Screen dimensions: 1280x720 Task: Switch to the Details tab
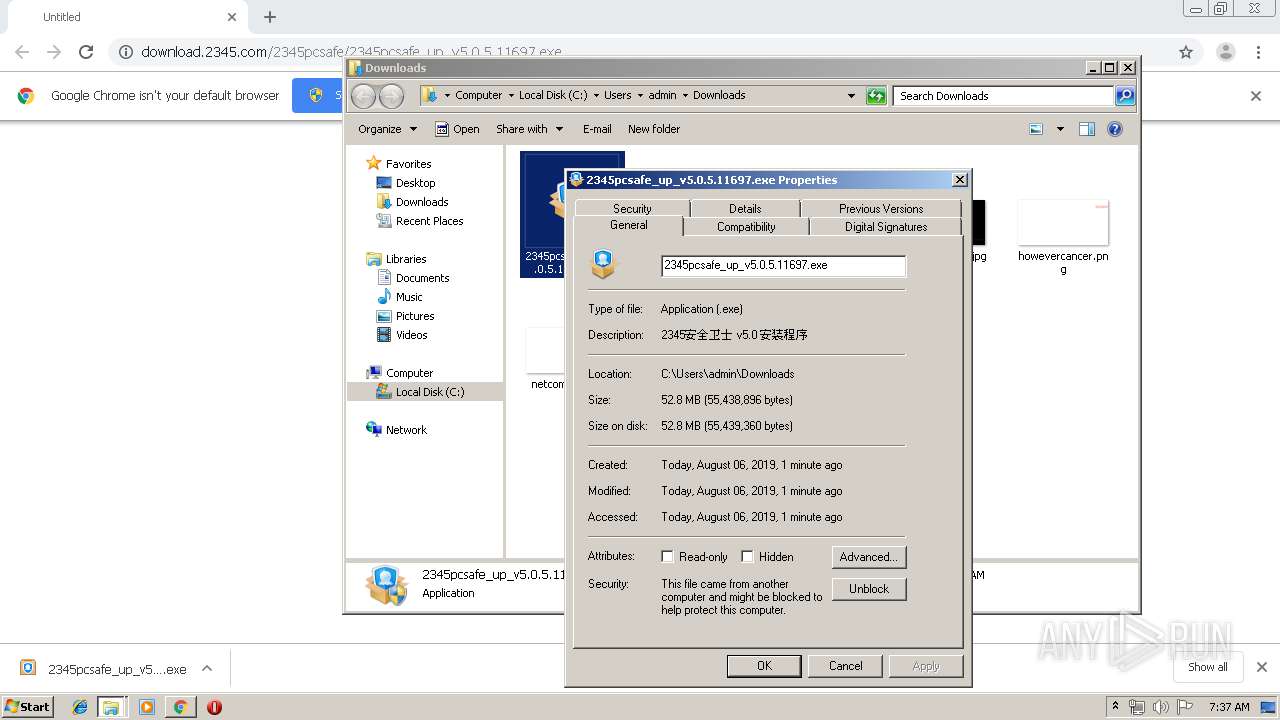click(x=745, y=208)
